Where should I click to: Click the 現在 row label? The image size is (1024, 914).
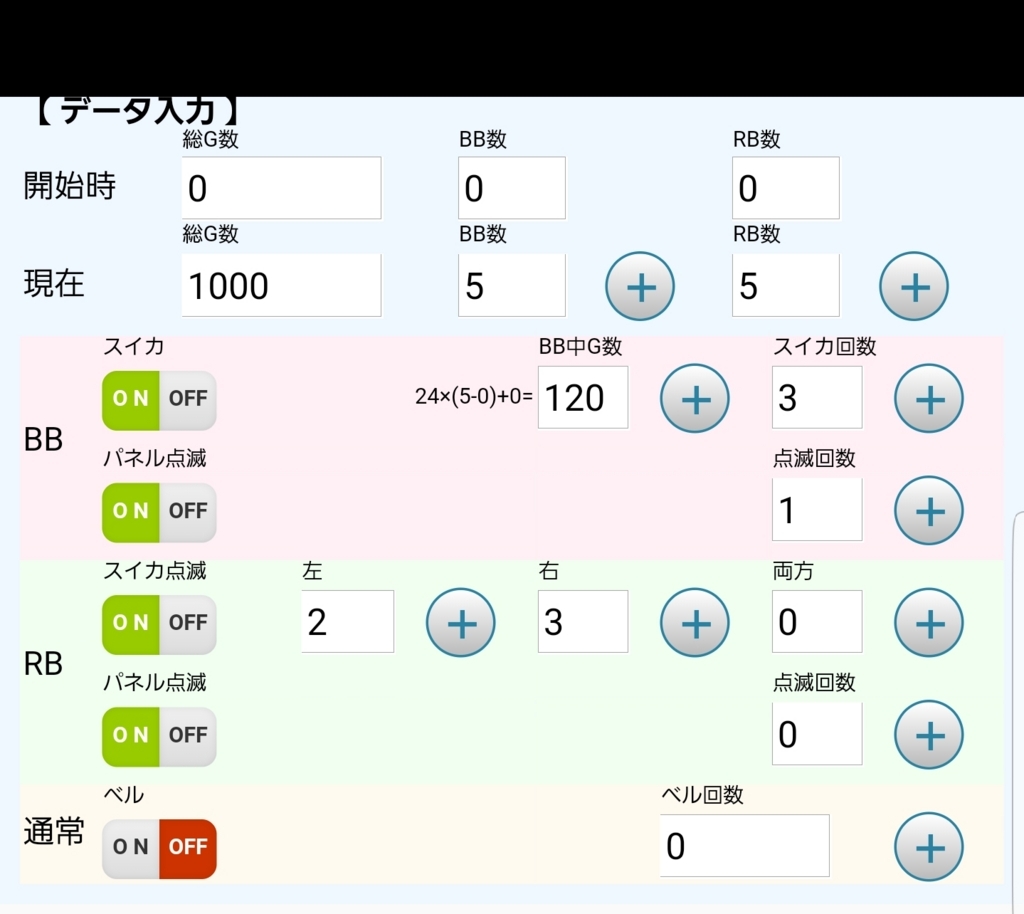(54, 284)
